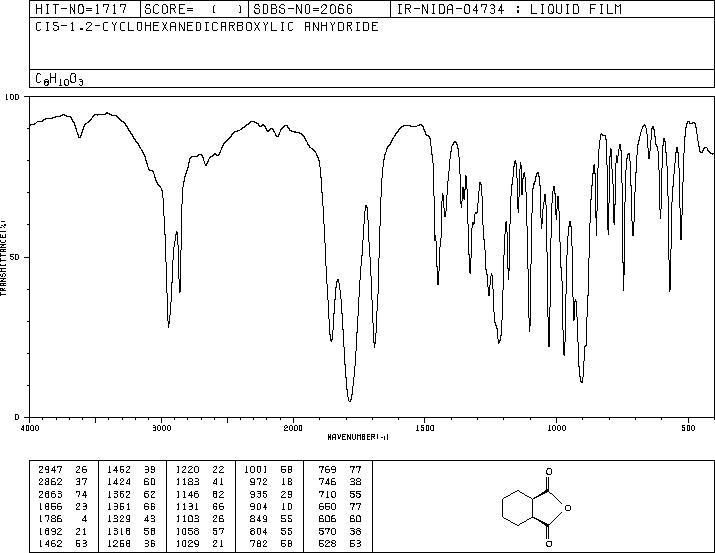Viewport: 715px width, 553px height.
Task: Click the 1786 peak table entry
Action: point(63,519)
